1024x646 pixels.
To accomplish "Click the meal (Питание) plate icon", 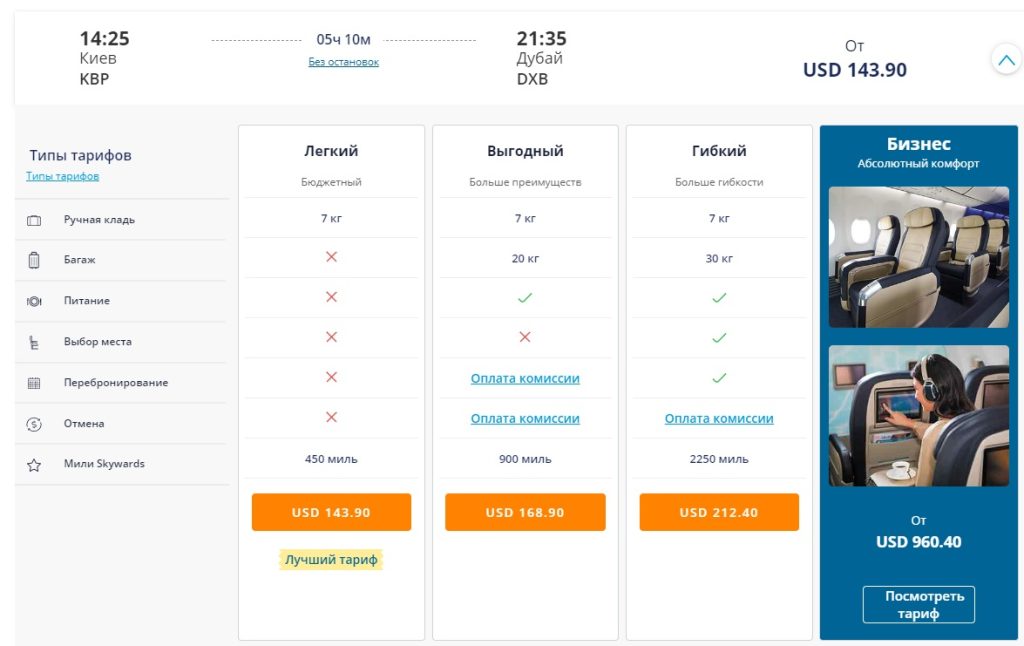I will coord(34,301).
